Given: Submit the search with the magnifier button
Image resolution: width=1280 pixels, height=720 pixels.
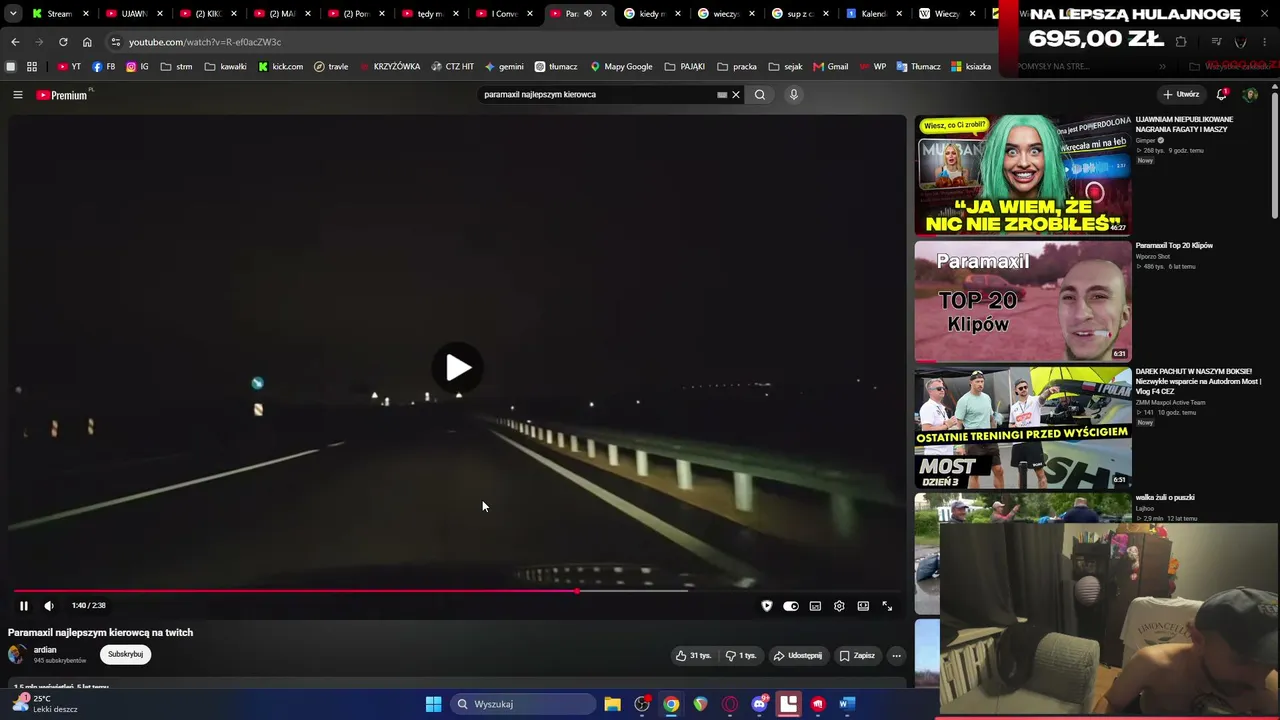Looking at the screenshot, I should click(760, 95).
